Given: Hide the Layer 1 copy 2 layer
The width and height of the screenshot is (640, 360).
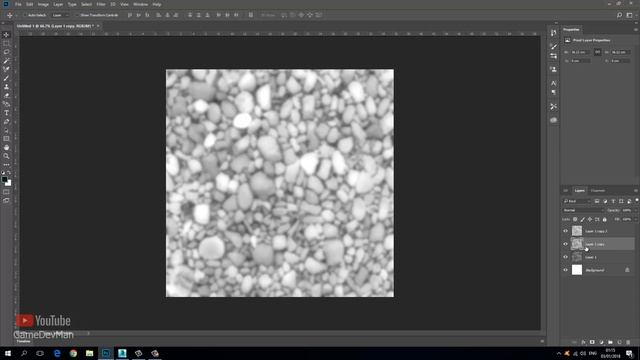Looking at the screenshot, I should click(565, 231).
